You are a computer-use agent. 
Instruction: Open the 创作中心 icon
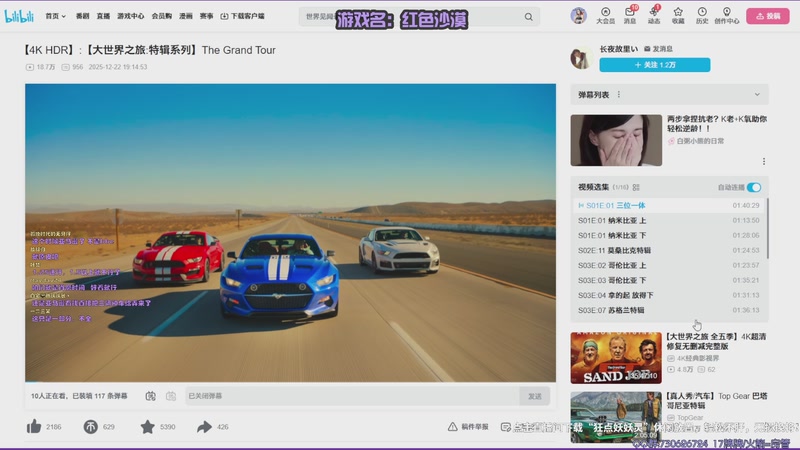(x=727, y=16)
